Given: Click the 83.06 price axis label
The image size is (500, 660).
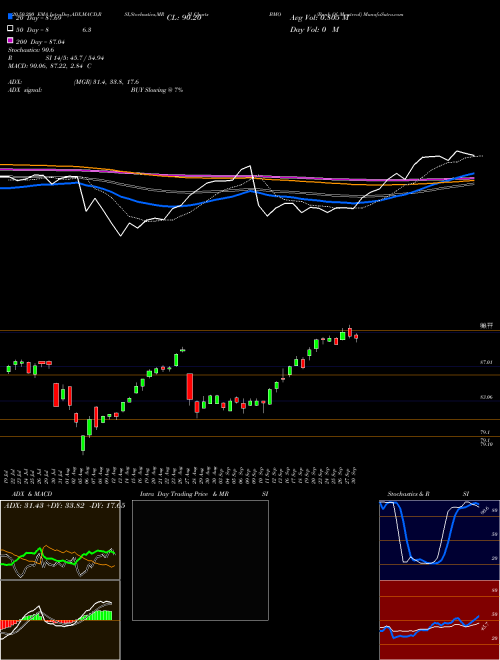Looking at the screenshot, I should click(486, 397).
